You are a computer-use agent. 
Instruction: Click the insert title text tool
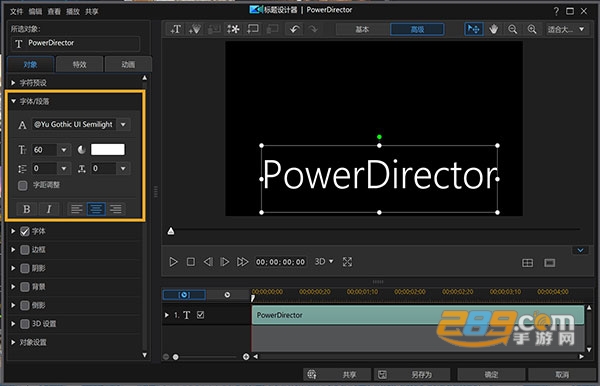tap(175, 29)
